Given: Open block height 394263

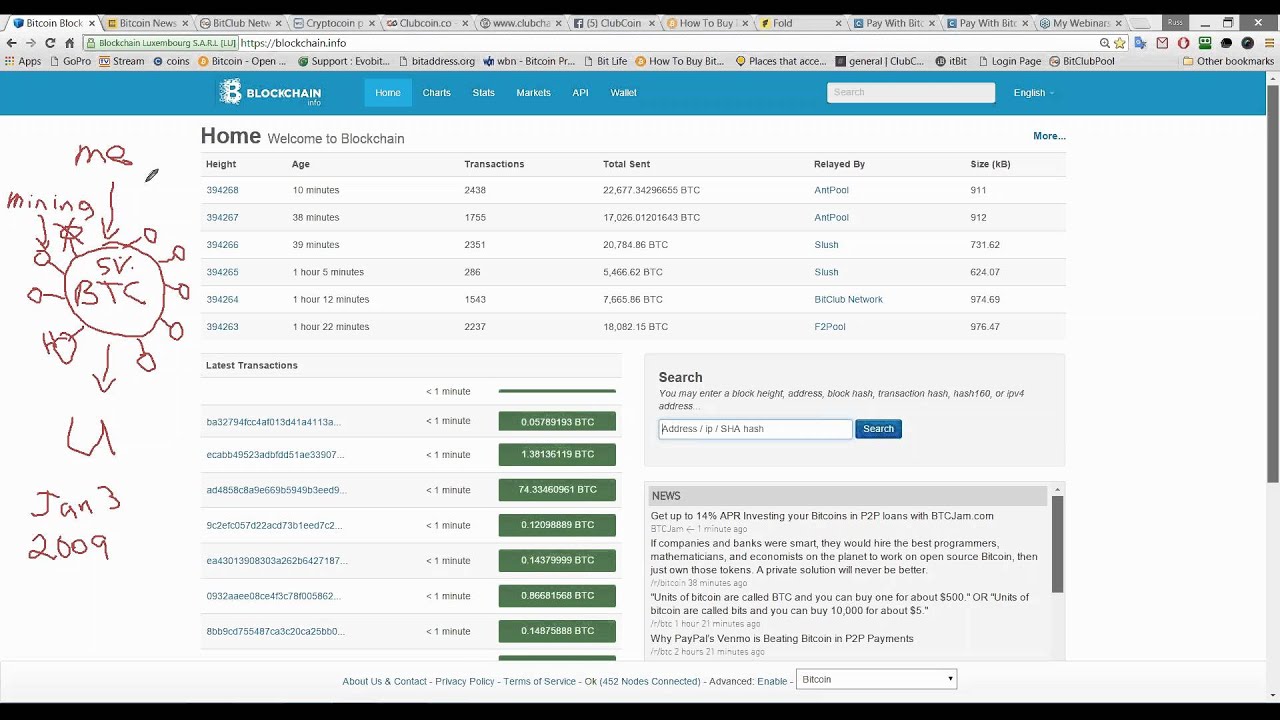Looking at the screenshot, I should click(222, 327).
